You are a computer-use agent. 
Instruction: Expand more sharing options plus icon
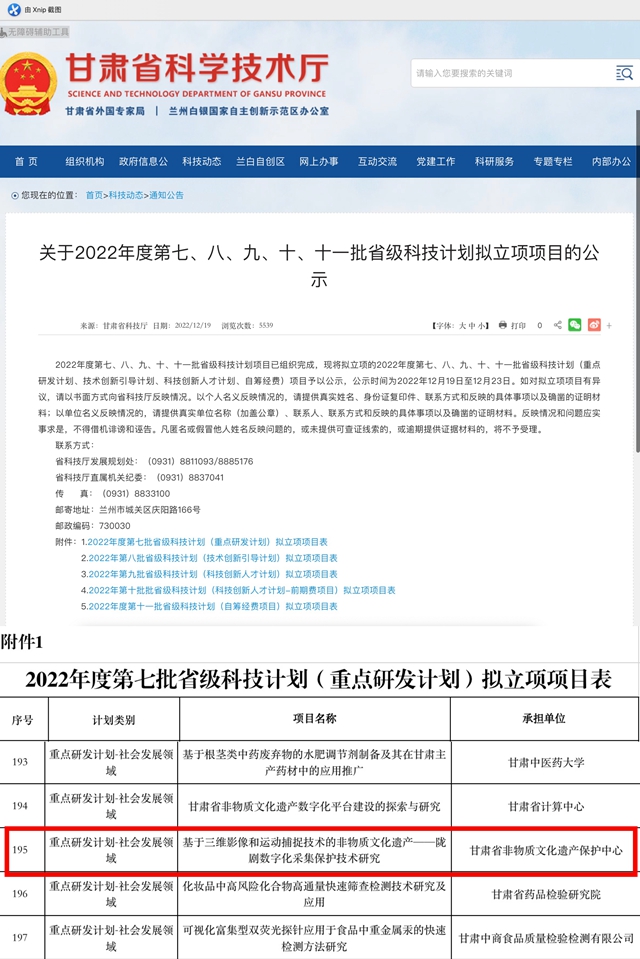point(609,326)
